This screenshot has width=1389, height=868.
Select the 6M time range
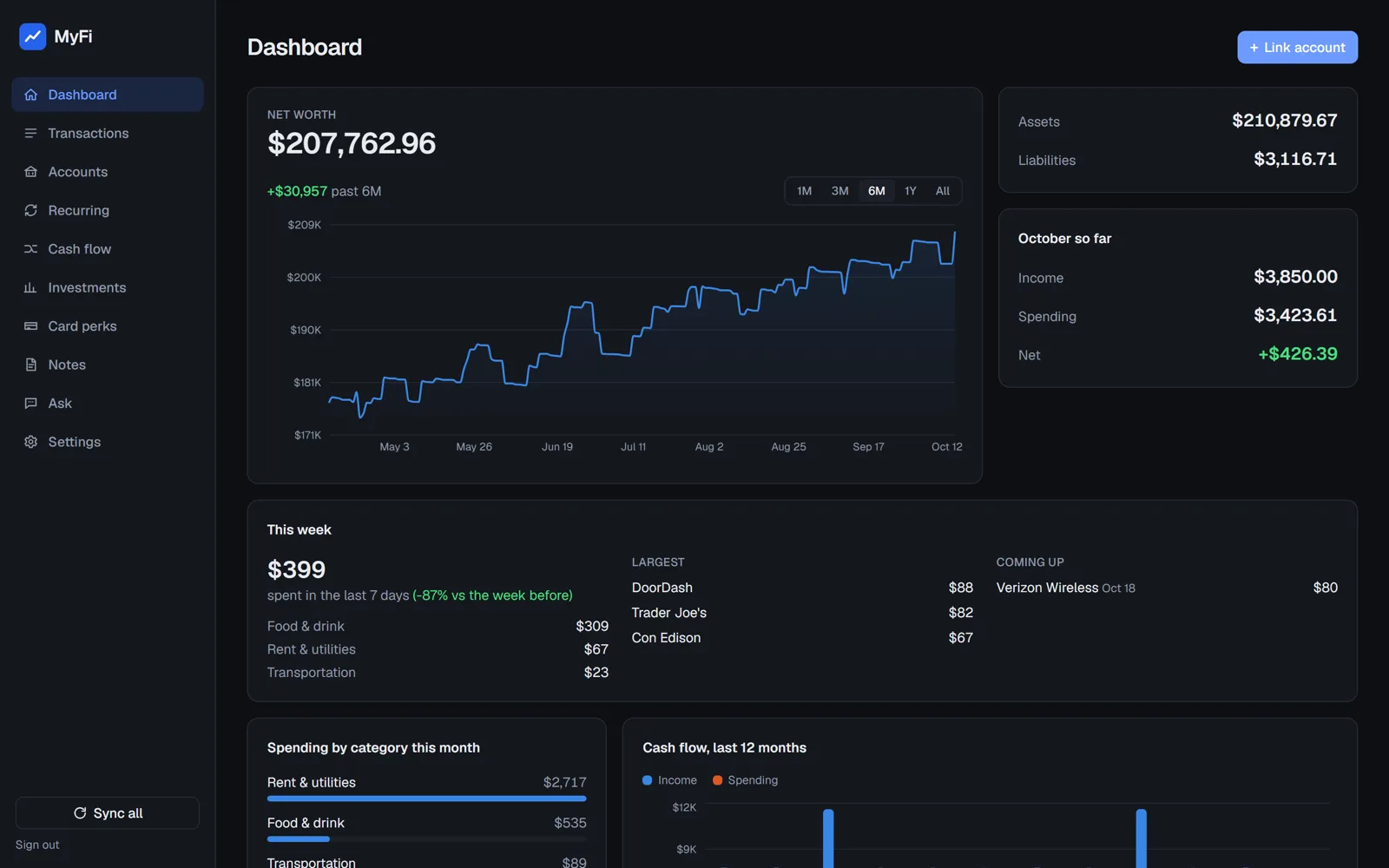click(x=877, y=191)
